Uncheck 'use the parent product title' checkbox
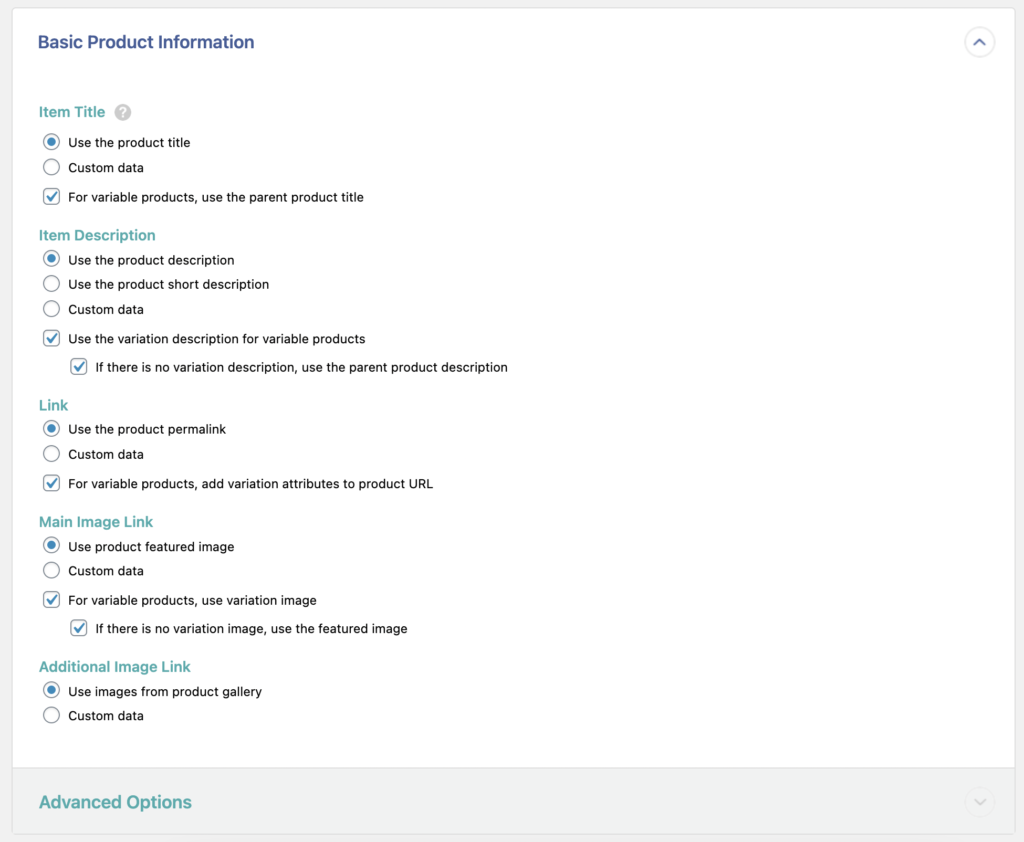 coord(51,197)
